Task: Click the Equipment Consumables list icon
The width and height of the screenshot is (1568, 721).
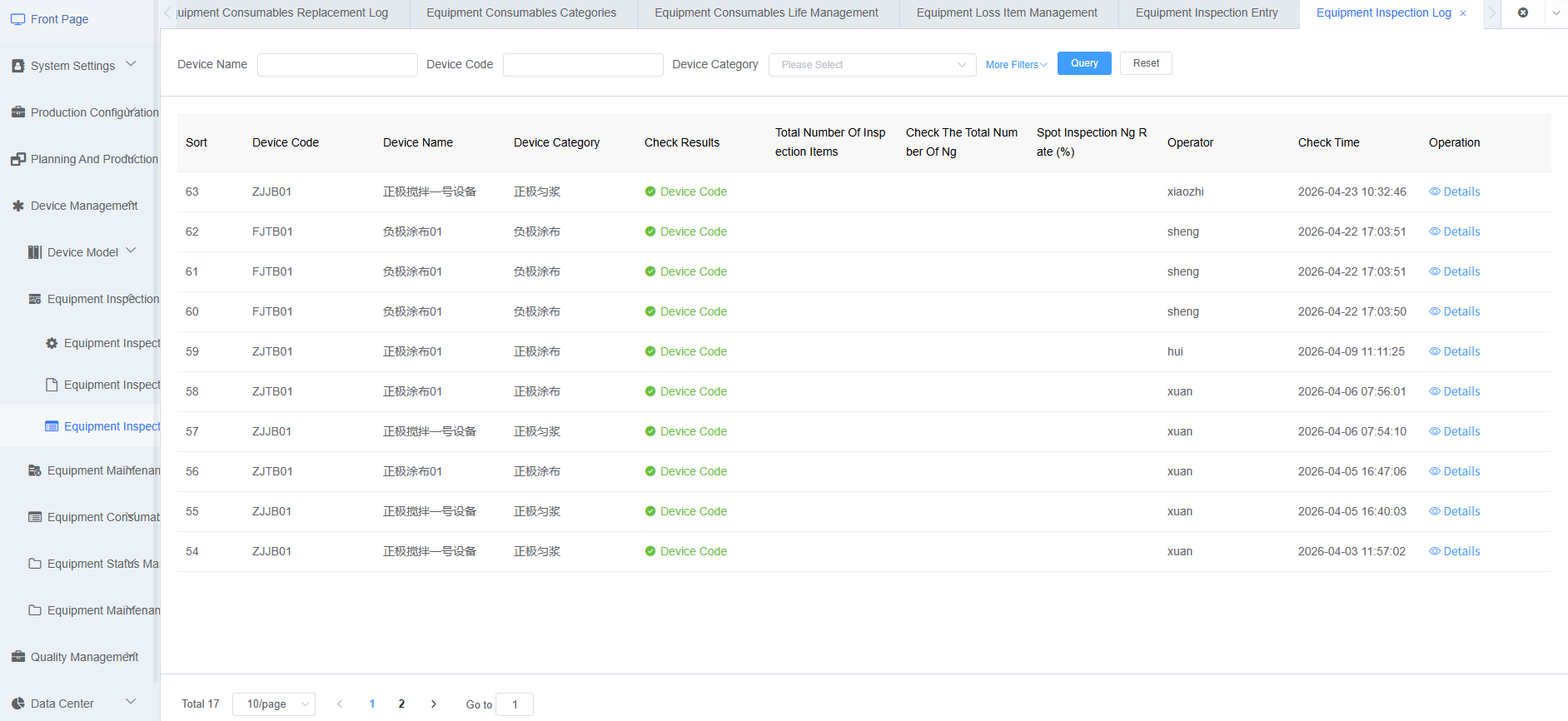Action: (35, 517)
